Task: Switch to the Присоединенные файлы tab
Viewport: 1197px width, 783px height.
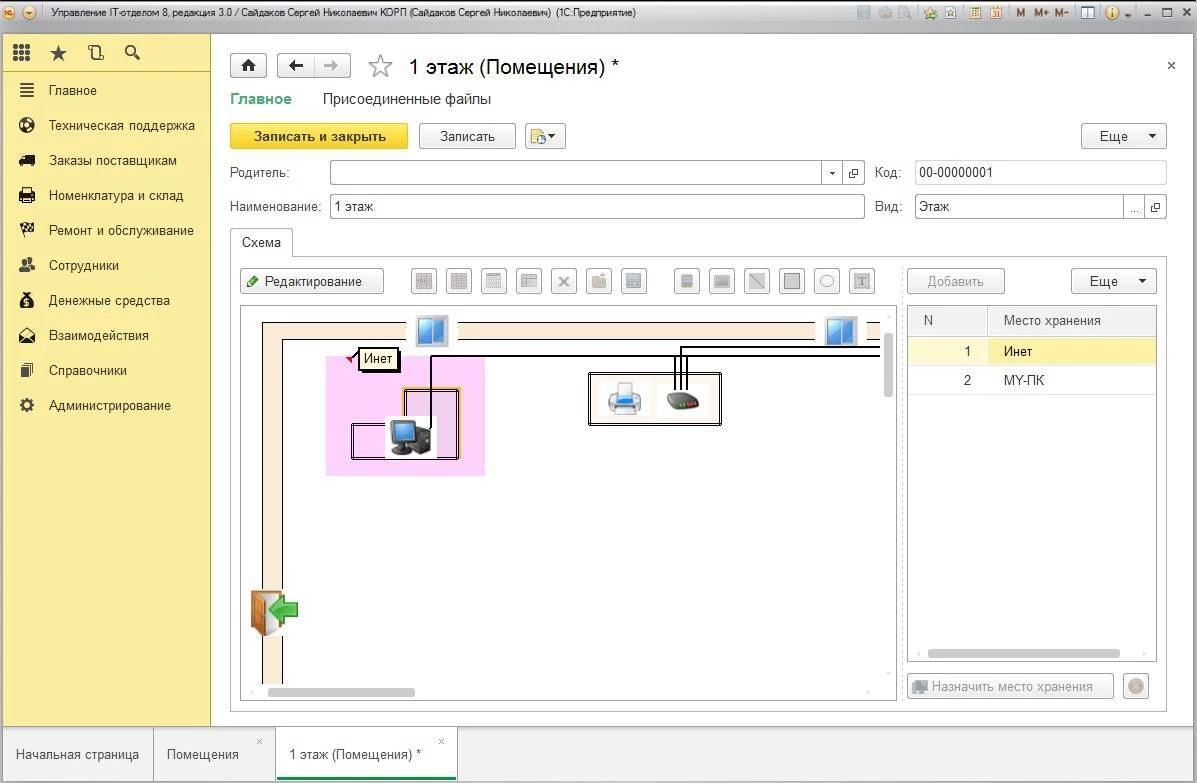Action: click(406, 99)
